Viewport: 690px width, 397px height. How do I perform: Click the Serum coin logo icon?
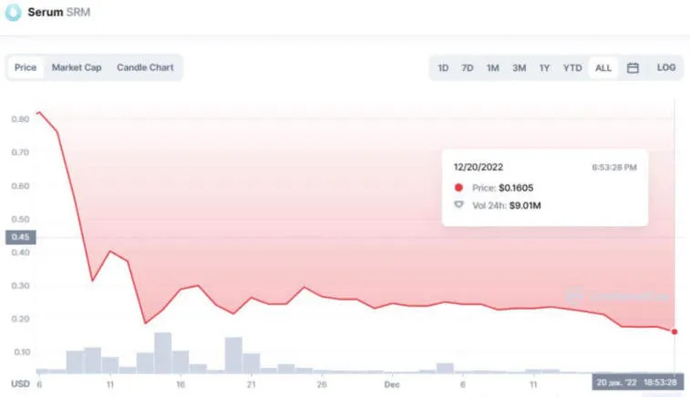pos(13,12)
